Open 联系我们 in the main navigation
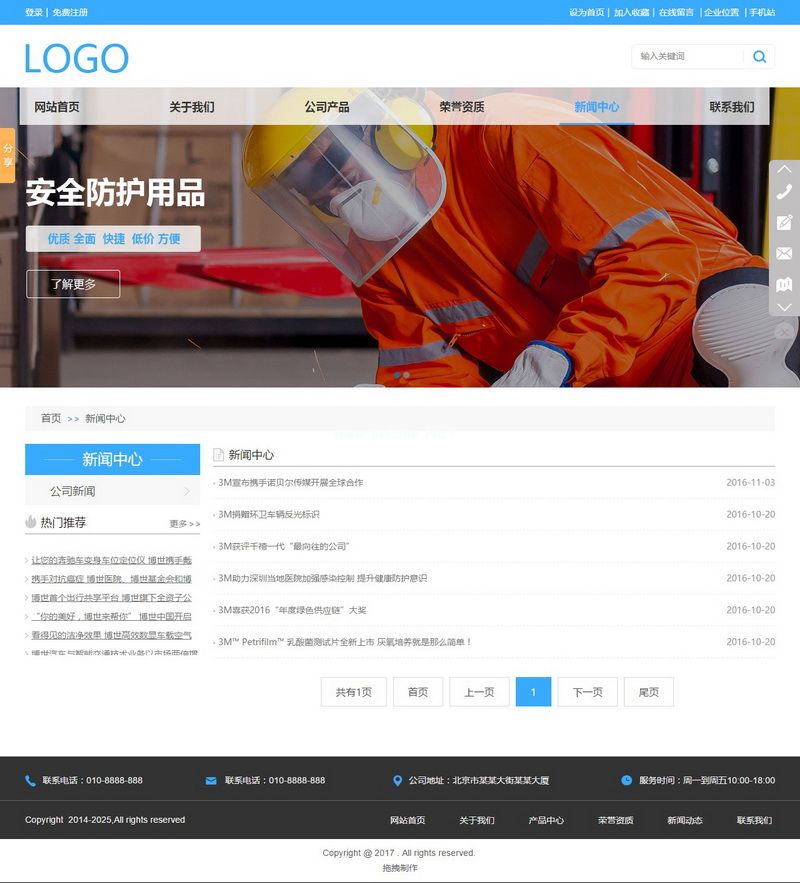 732,107
